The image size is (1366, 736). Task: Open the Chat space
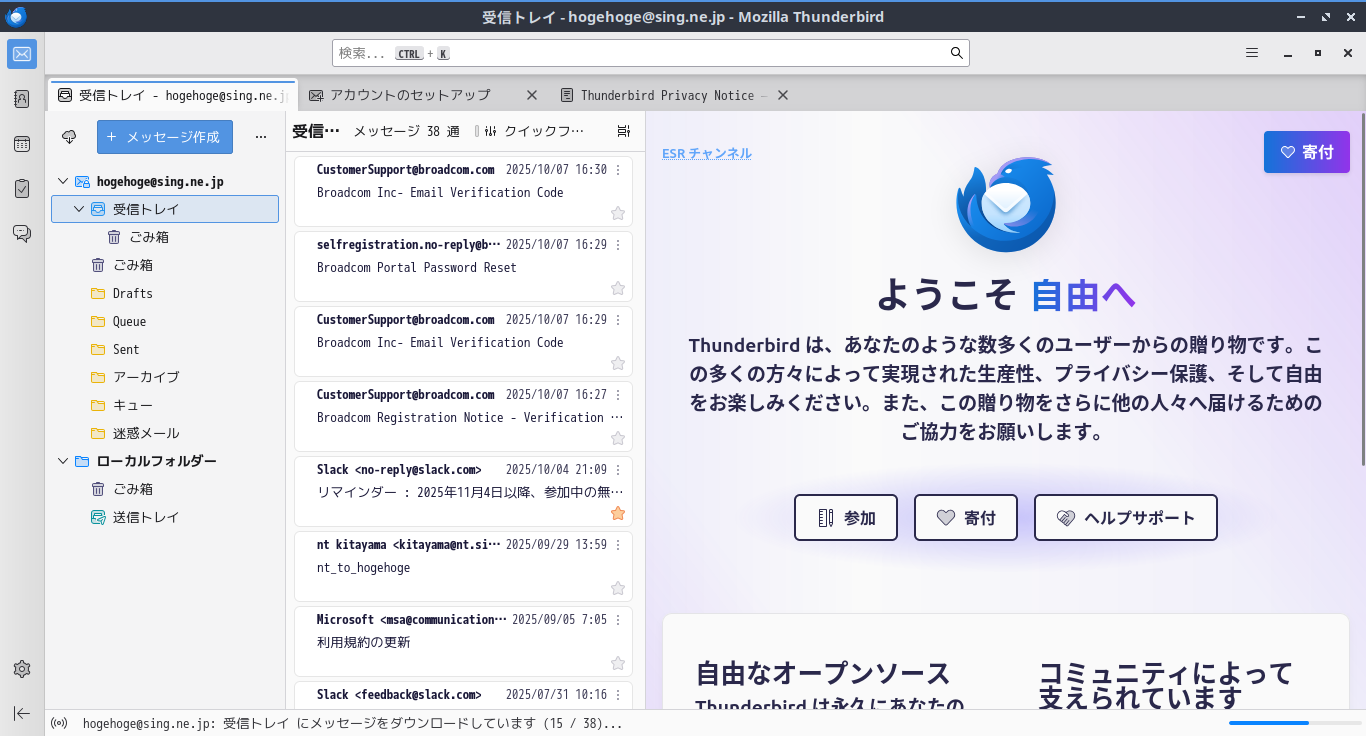(22, 233)
